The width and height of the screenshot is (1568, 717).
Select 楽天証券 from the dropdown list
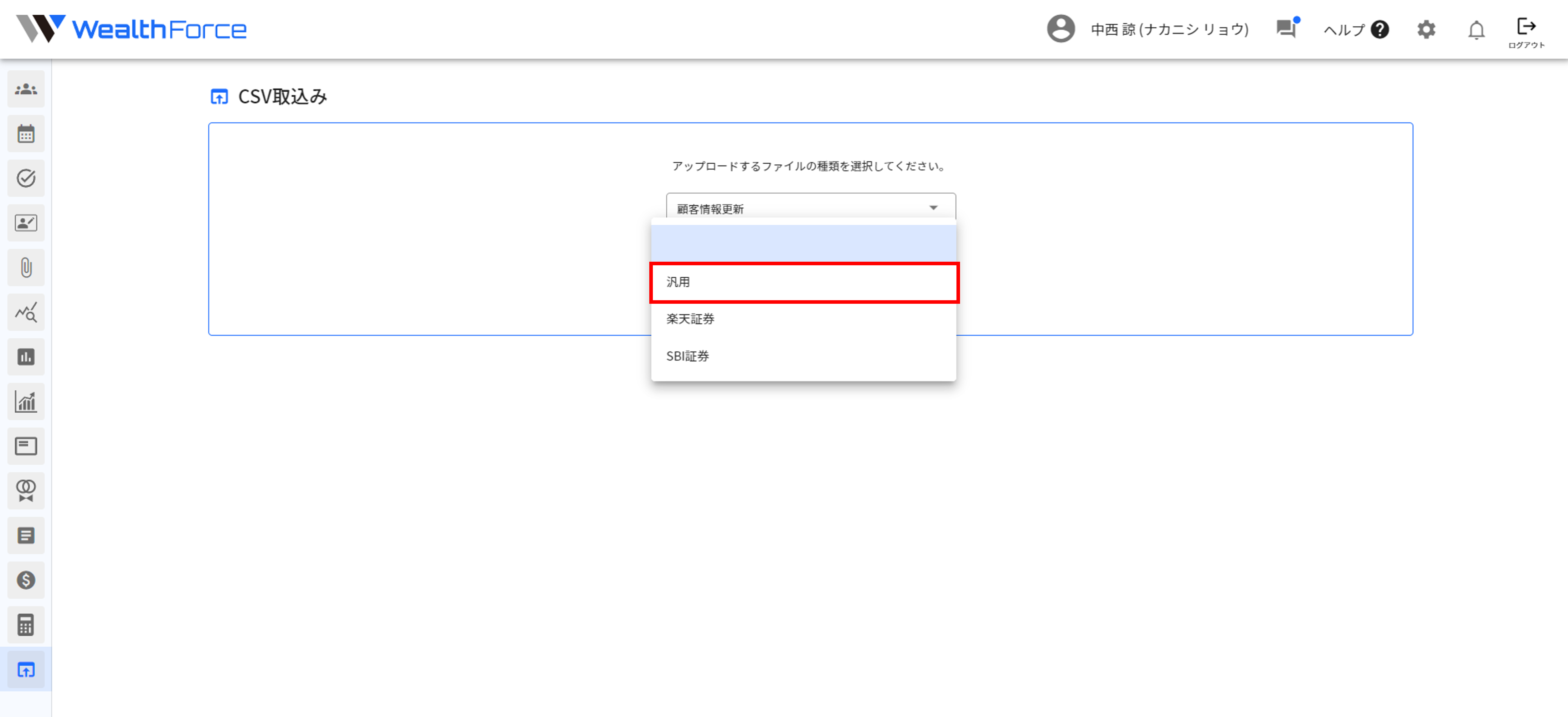[804, 319]
